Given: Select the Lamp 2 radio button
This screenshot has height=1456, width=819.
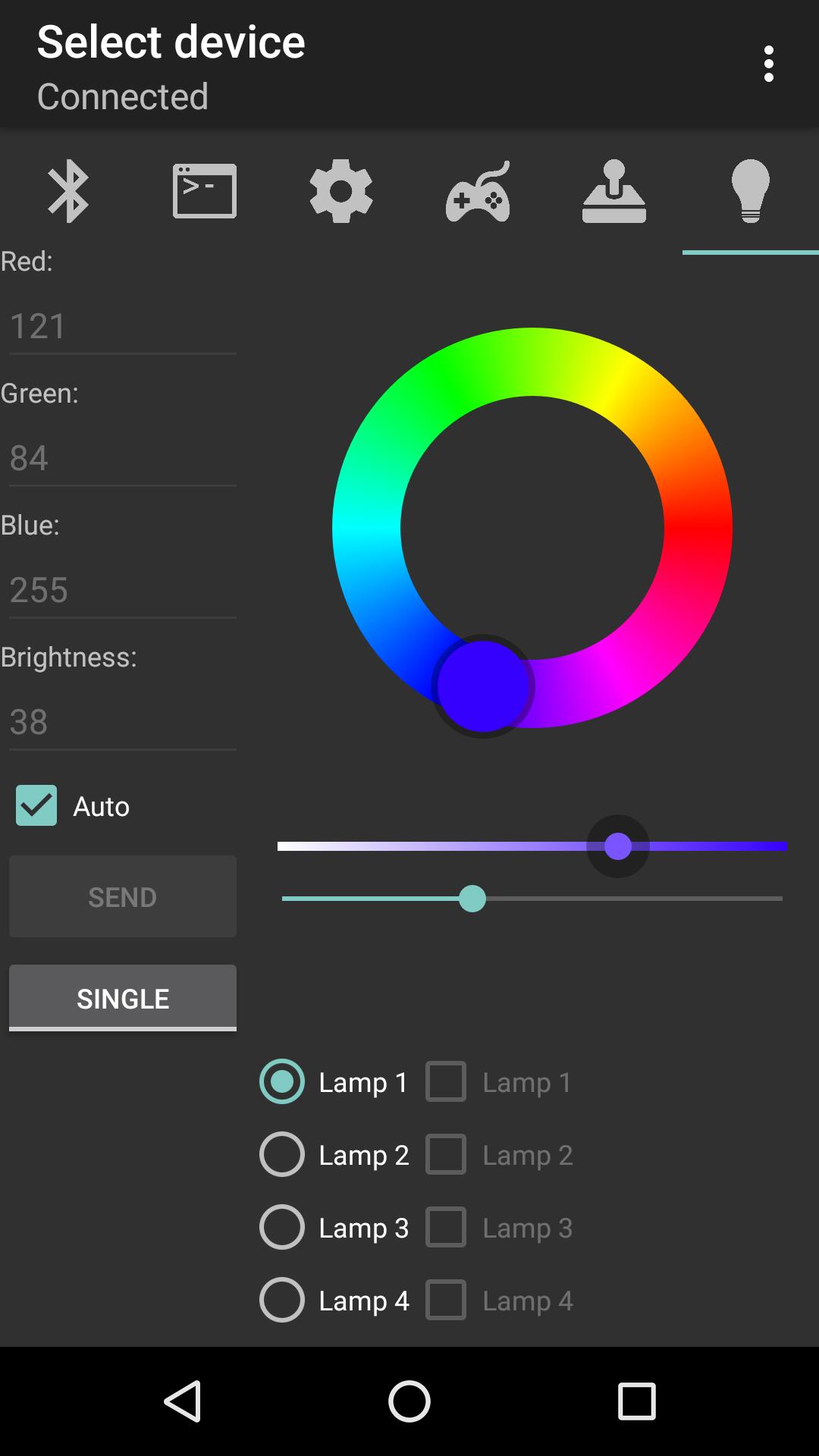Looking at the screenshot, I should pos(282,1154).
